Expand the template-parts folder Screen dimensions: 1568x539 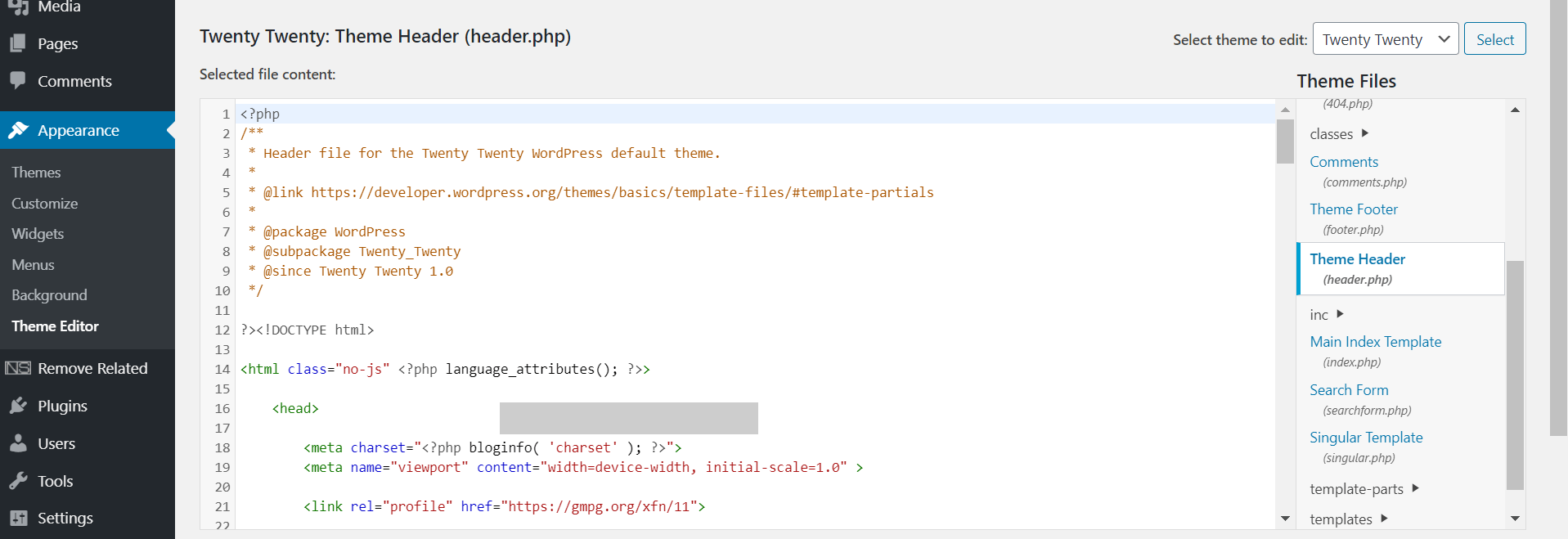tap(1364, 488)
